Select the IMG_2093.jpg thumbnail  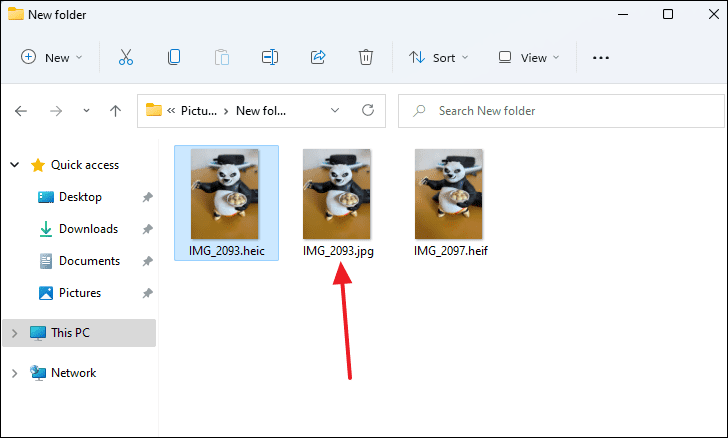(x=337, y=194)
